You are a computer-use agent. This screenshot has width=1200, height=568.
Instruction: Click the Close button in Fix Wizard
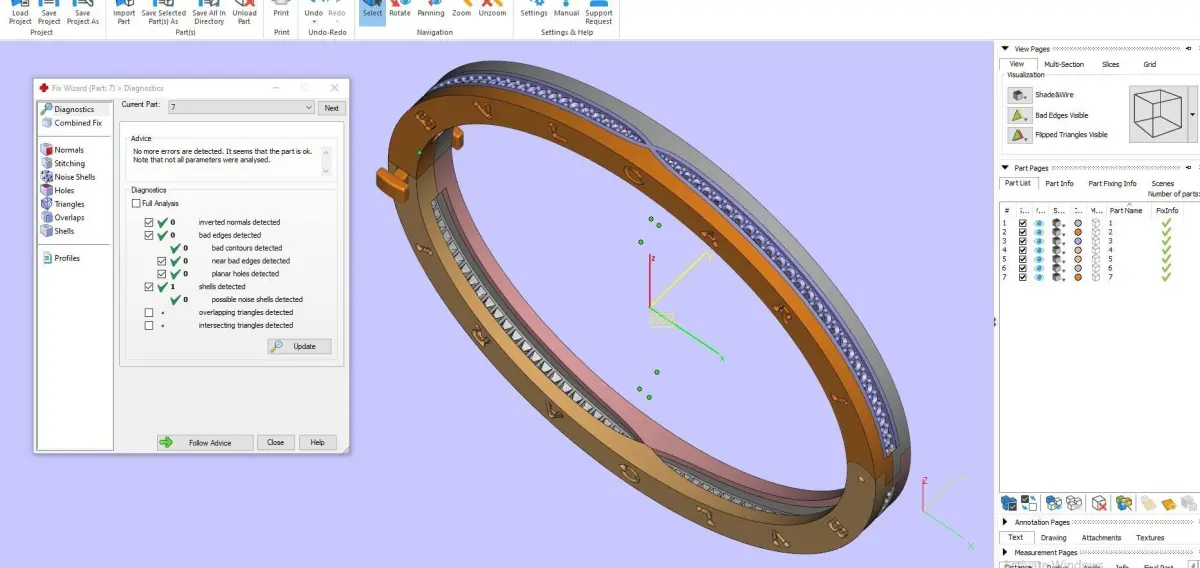point(275,442)
